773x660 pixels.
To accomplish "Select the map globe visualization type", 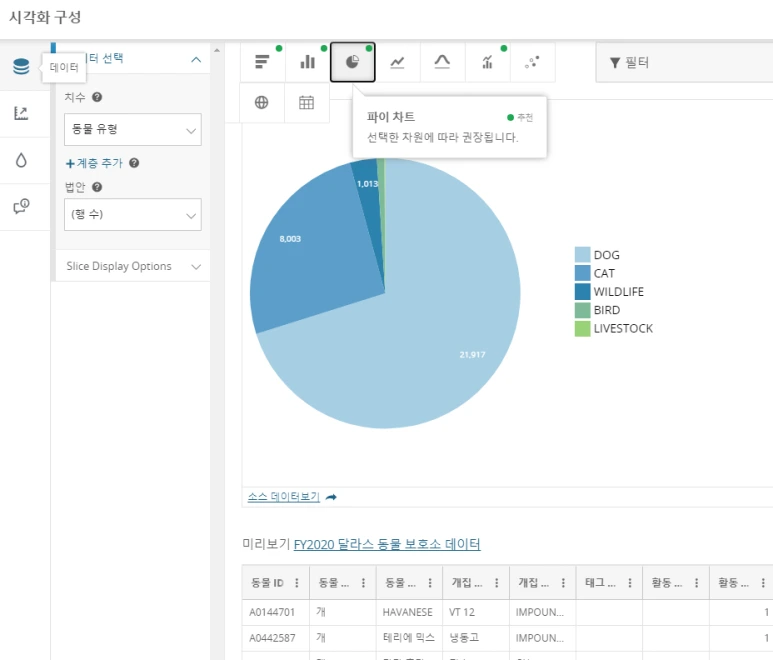I will pos(261,103).
